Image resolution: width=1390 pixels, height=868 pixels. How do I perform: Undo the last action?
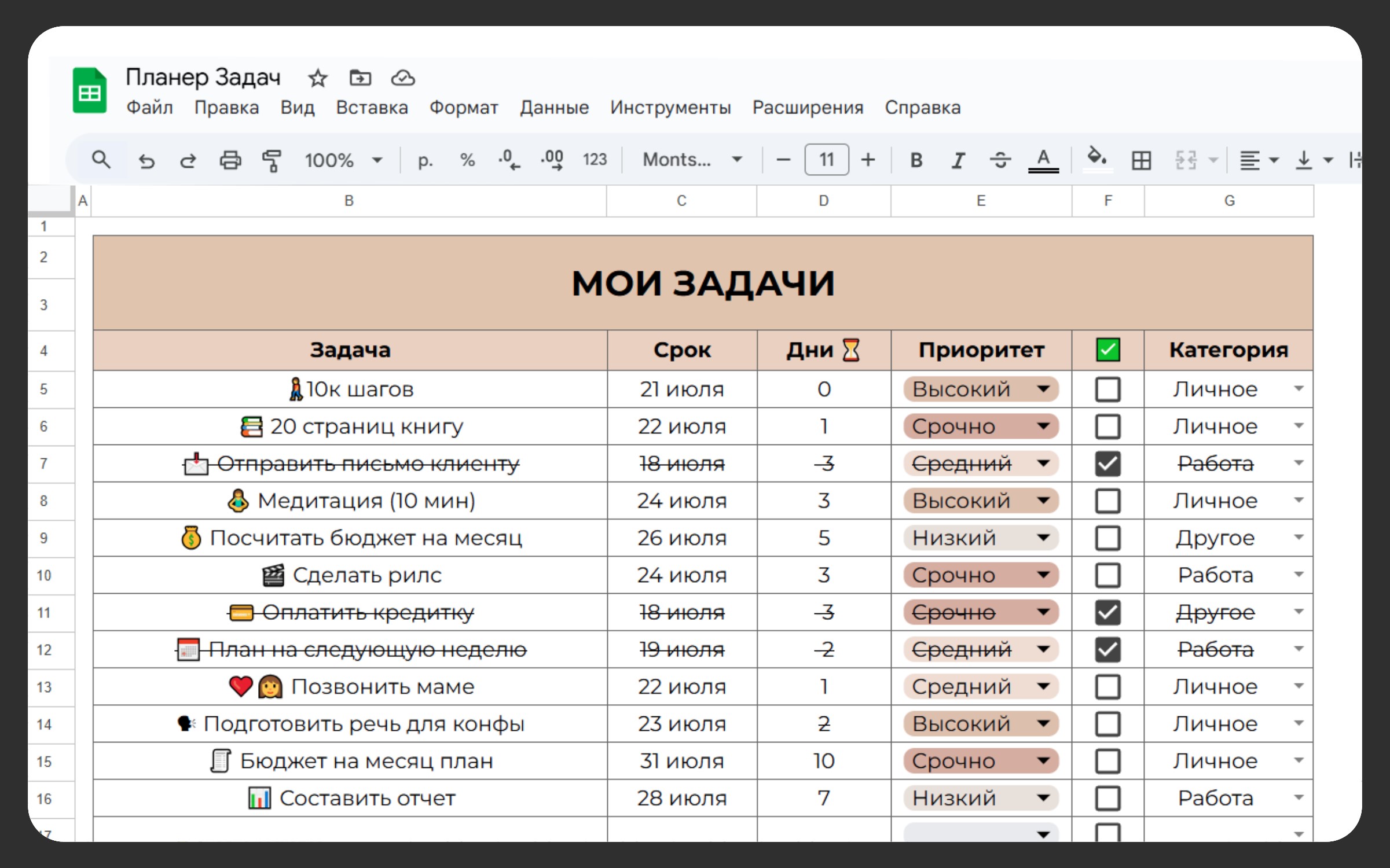pos(146,160)
